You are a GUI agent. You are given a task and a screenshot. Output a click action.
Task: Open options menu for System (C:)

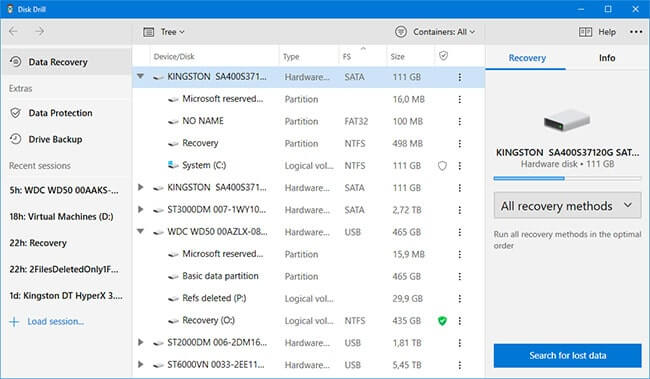(x=460, y=166)
